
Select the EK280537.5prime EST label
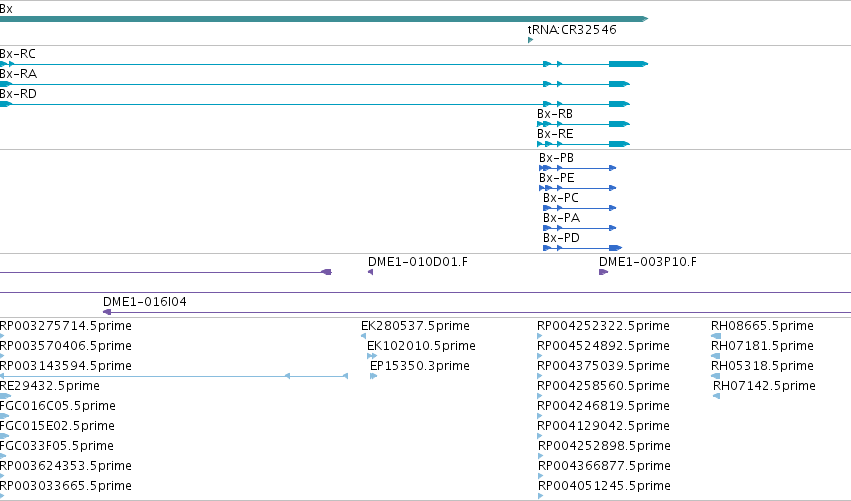coord(415,326)
